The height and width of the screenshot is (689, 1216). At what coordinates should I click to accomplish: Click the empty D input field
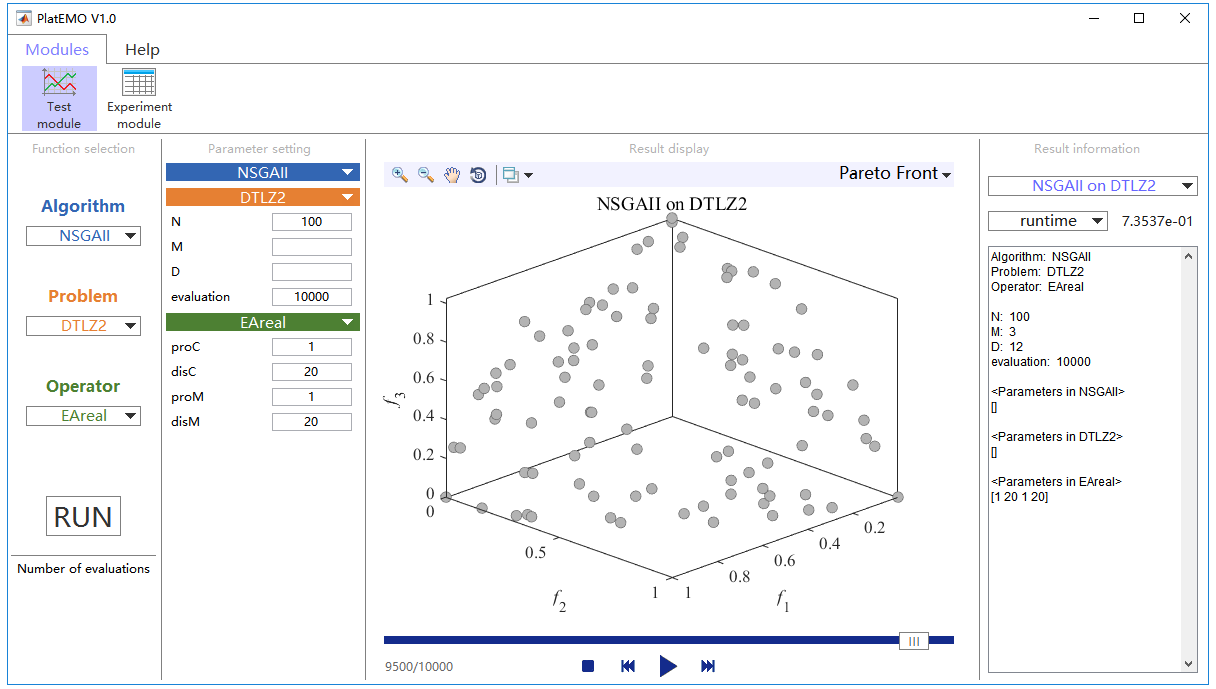312,272
